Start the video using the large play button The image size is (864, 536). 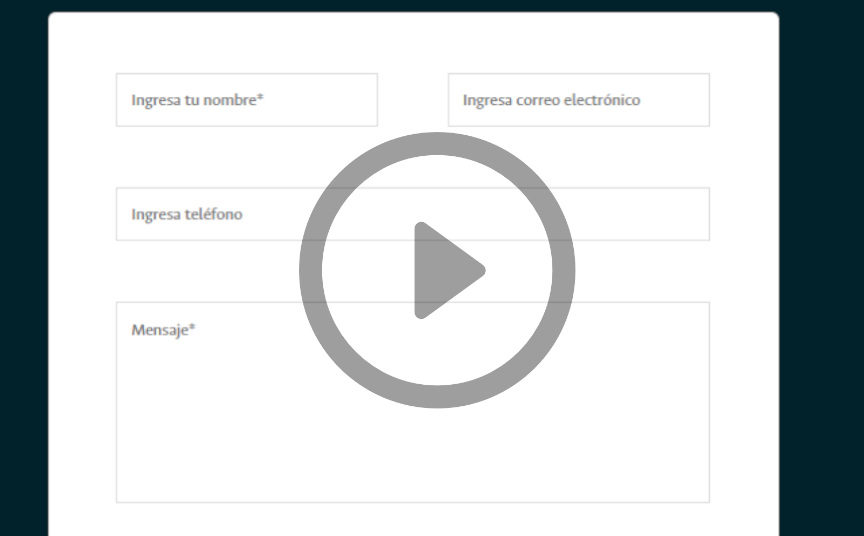[x=437, y=270]
